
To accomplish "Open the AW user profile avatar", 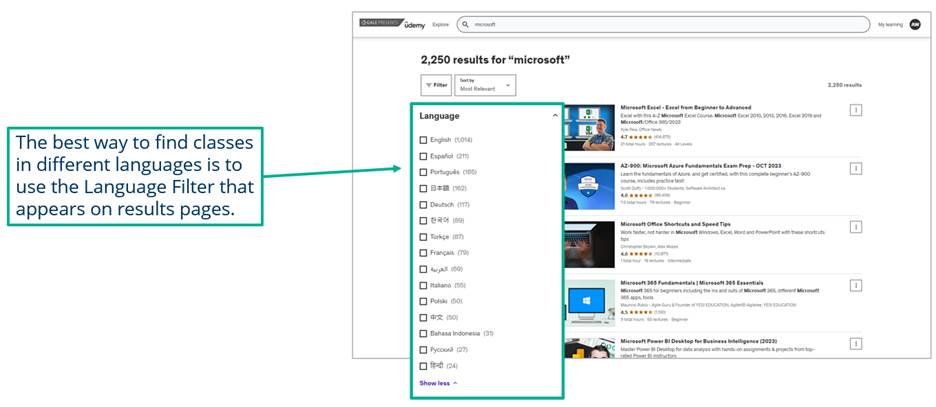I will point(914,24).
